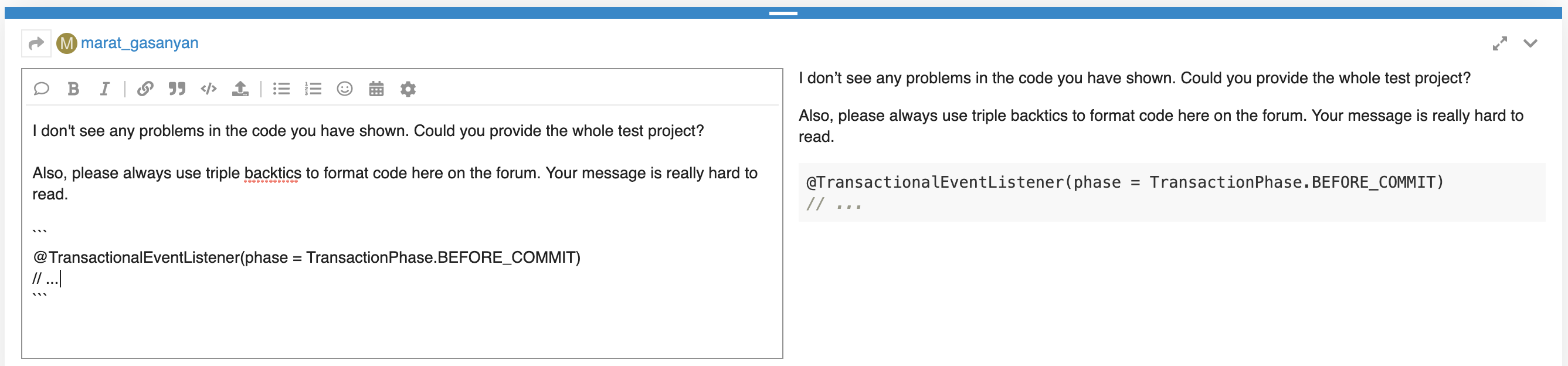This screenshot has height=366, width=1568.
Task: Click the misspelled word backtics
Action: pos(272,173)
